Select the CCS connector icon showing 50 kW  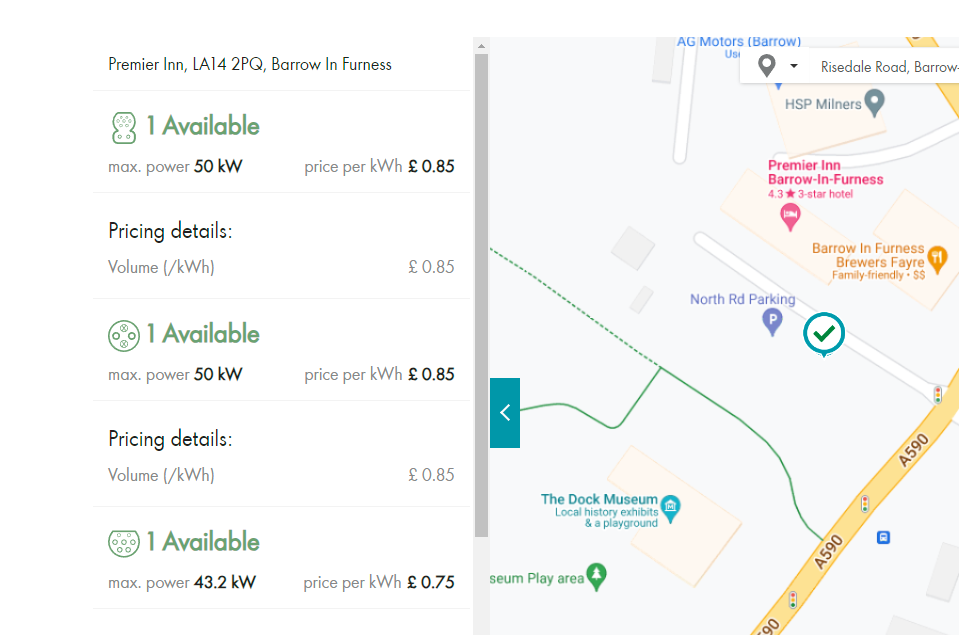point(123,126)
